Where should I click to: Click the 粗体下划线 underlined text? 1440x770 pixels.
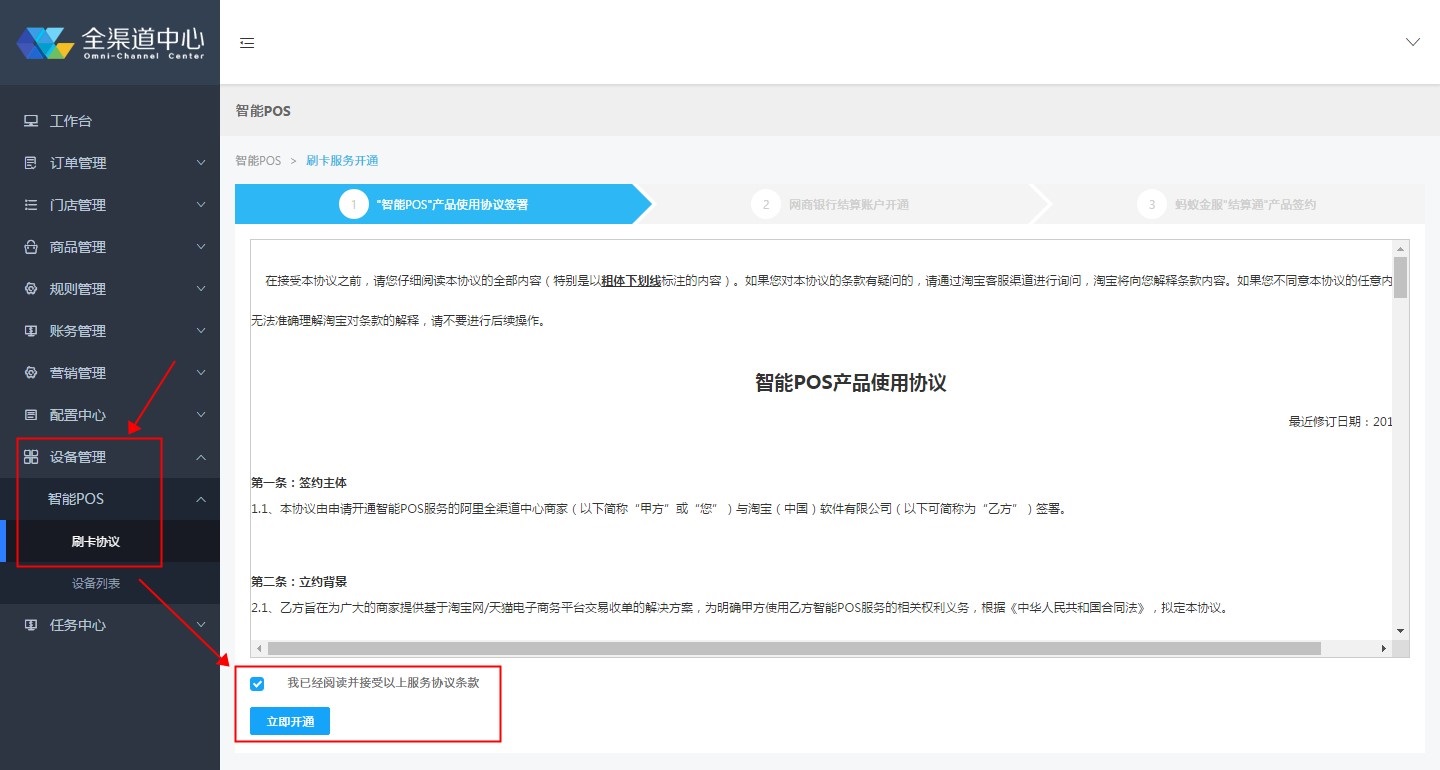tap(631, 282)
